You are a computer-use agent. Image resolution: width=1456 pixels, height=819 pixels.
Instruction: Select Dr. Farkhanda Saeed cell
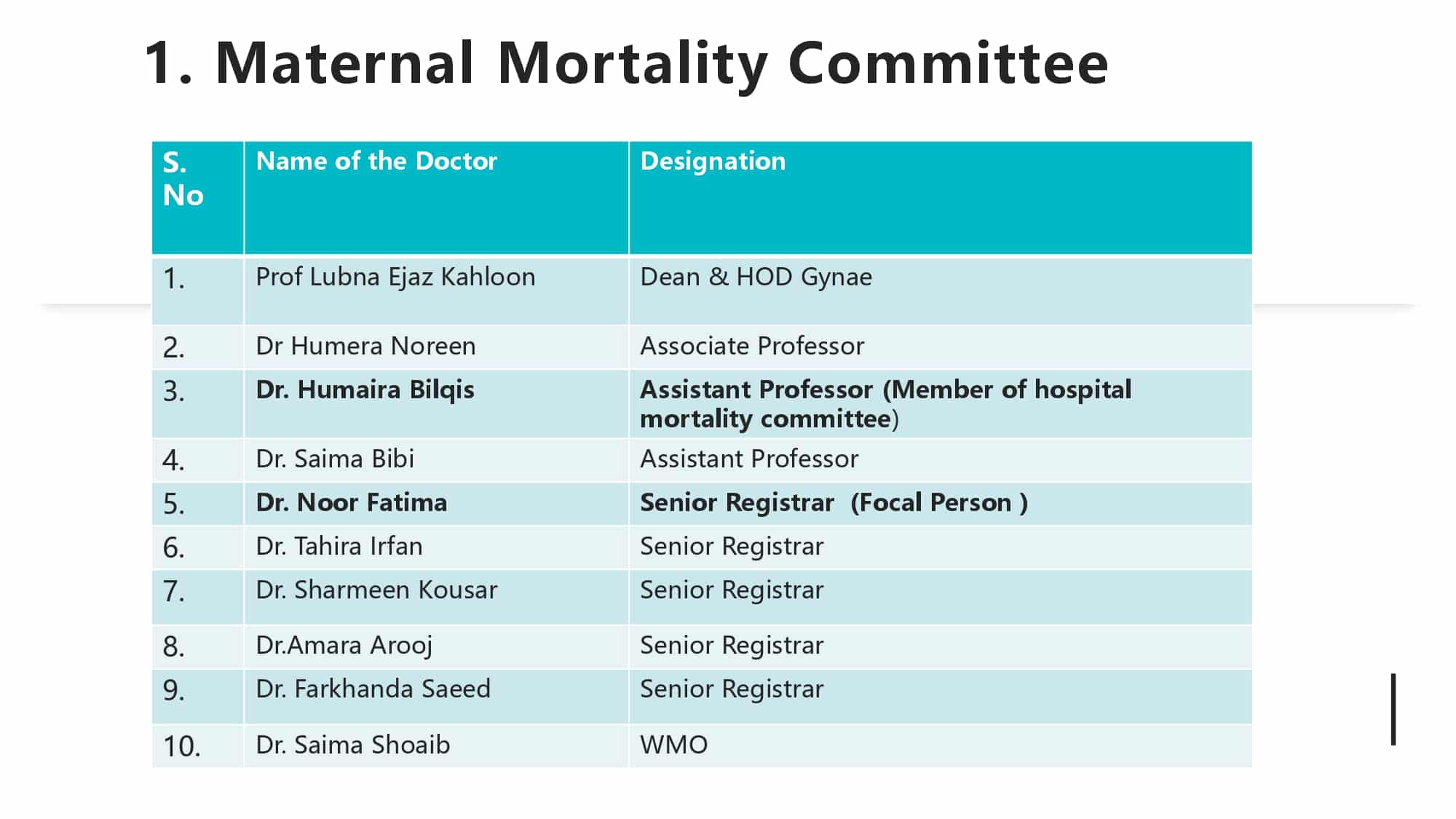coord(436,696)
